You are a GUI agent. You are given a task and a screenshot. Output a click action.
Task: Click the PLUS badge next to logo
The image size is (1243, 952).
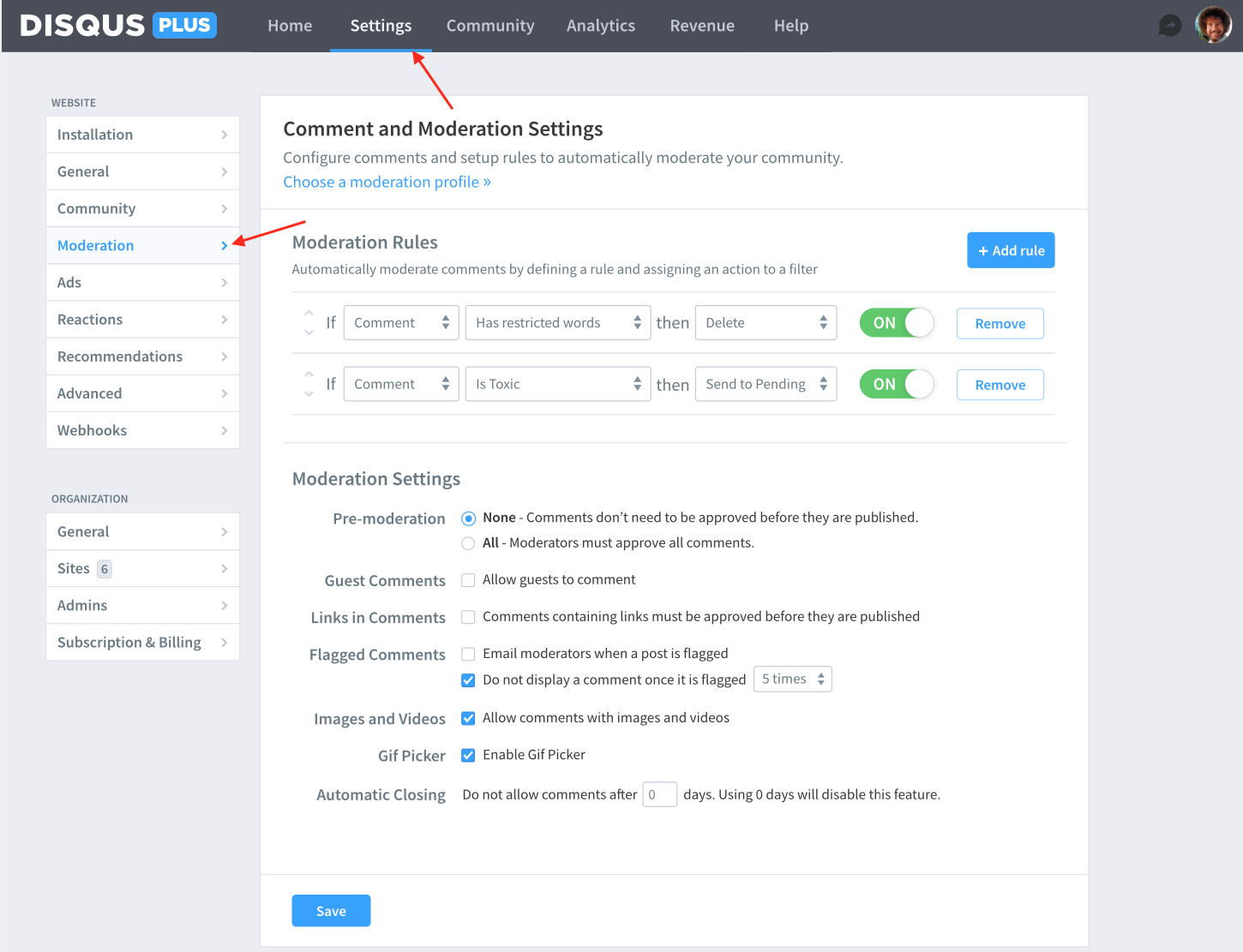(183, 24)
